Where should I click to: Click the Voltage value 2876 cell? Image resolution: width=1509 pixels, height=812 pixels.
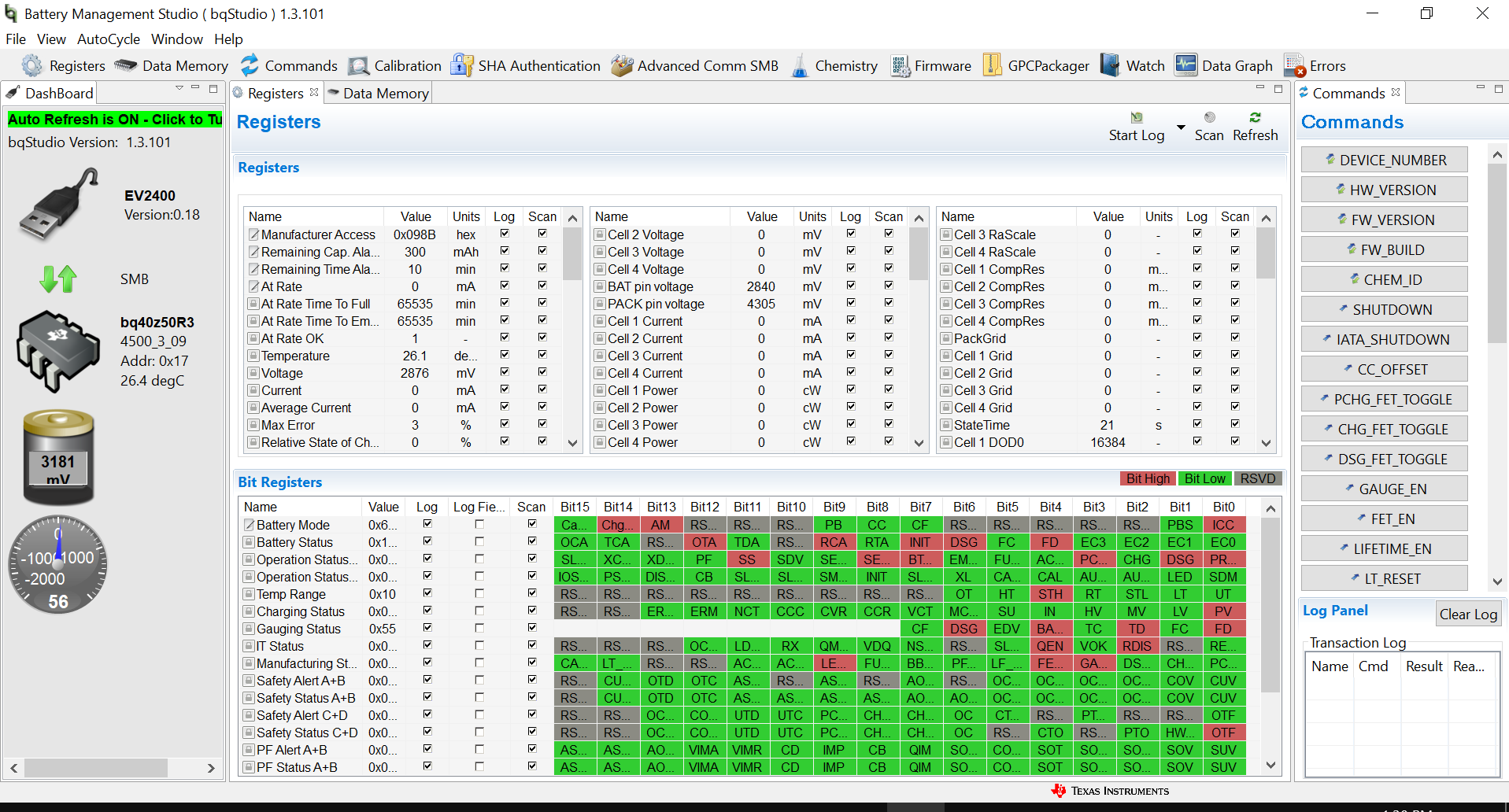(x=415, y=373)
